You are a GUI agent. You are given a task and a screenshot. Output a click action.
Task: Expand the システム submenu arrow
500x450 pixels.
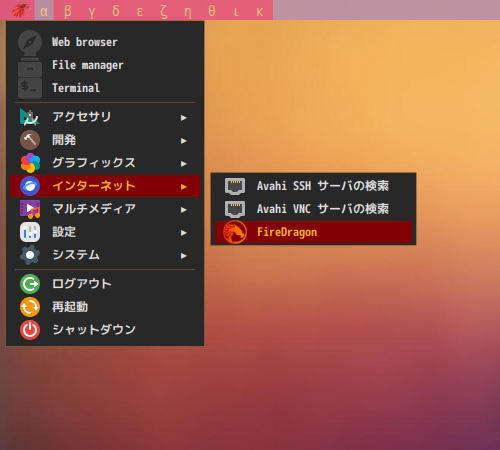coord(183,256)
